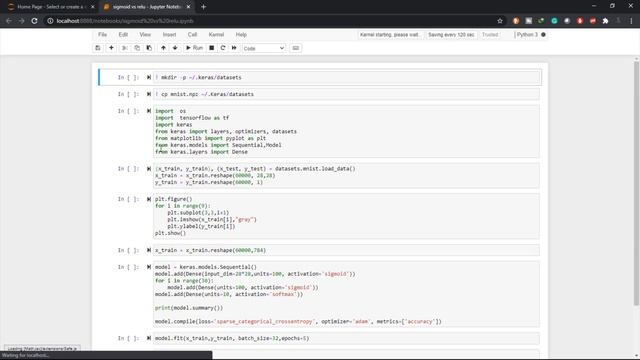Reload the current page
Viewport: 640px width, 360px height.
click(35, 21)
